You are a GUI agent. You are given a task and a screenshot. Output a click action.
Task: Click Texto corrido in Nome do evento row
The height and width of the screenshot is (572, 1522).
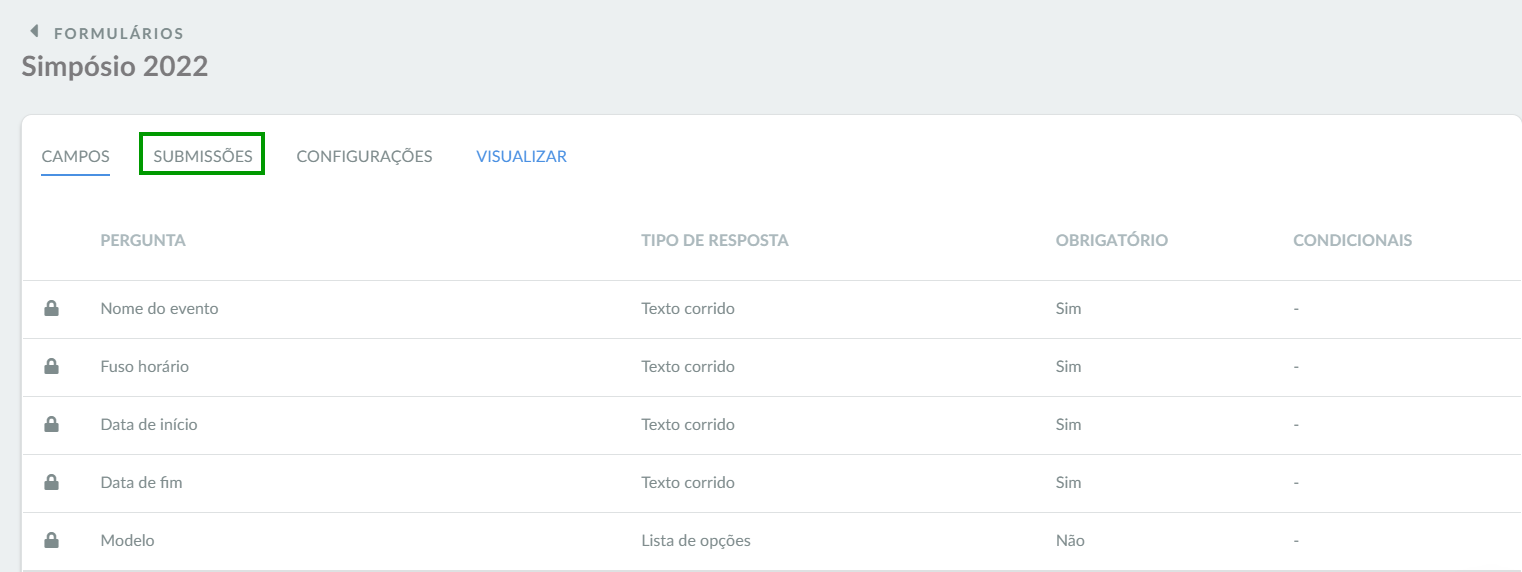click(x=688, y=308)
